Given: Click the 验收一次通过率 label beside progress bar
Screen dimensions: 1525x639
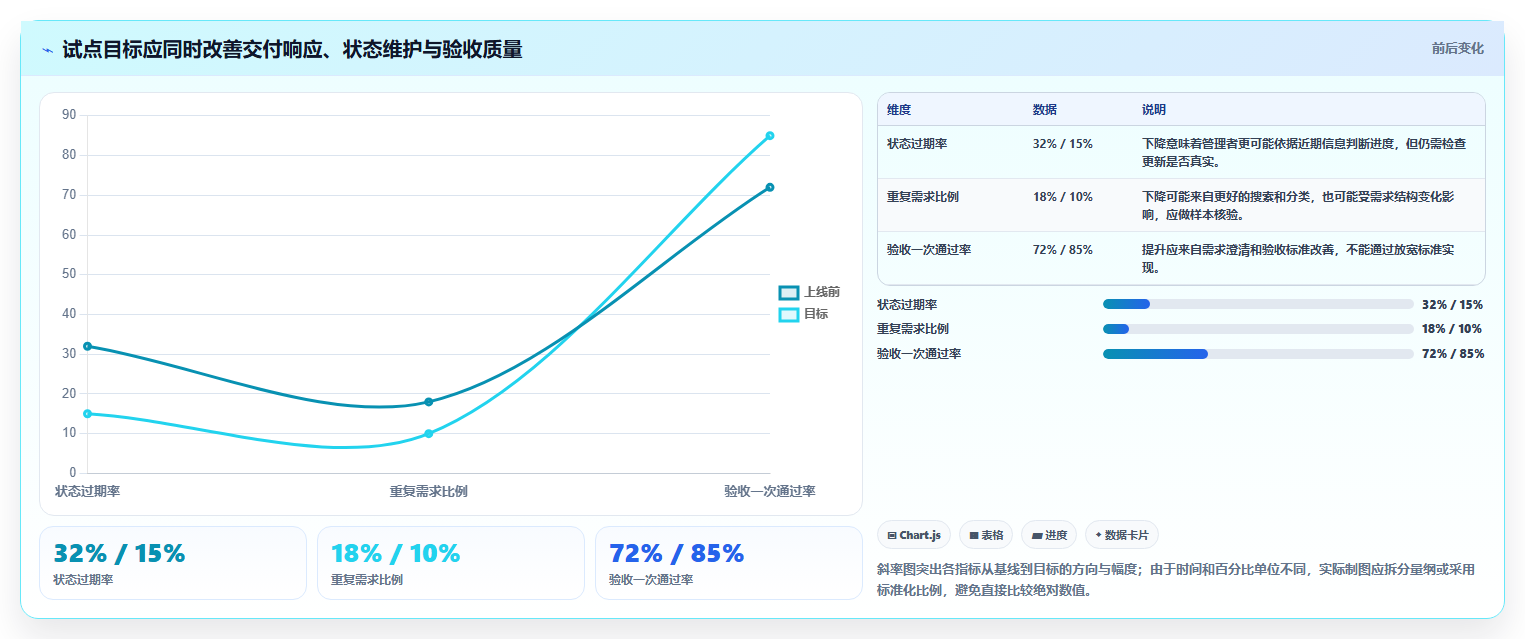Looking at the screenshot, I should [x=919, y=354].
